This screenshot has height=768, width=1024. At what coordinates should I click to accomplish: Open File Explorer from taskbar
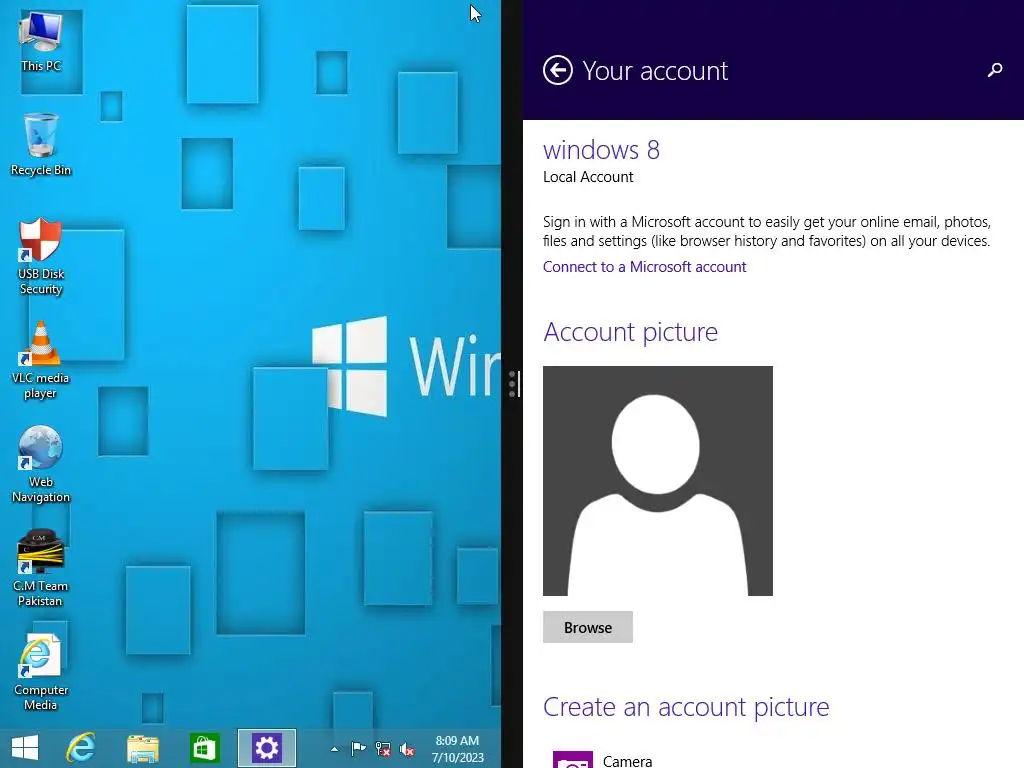coord(142,748)
